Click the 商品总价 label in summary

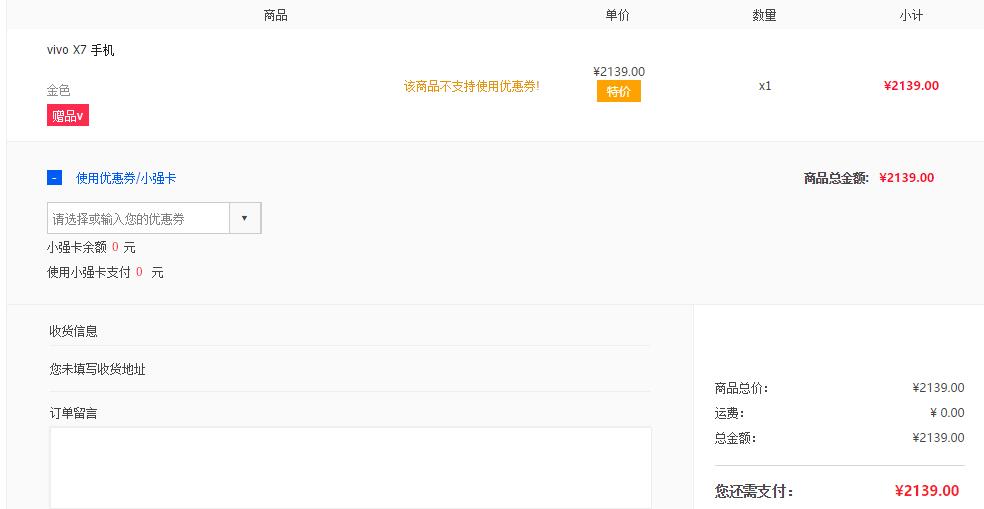[741, 388]
